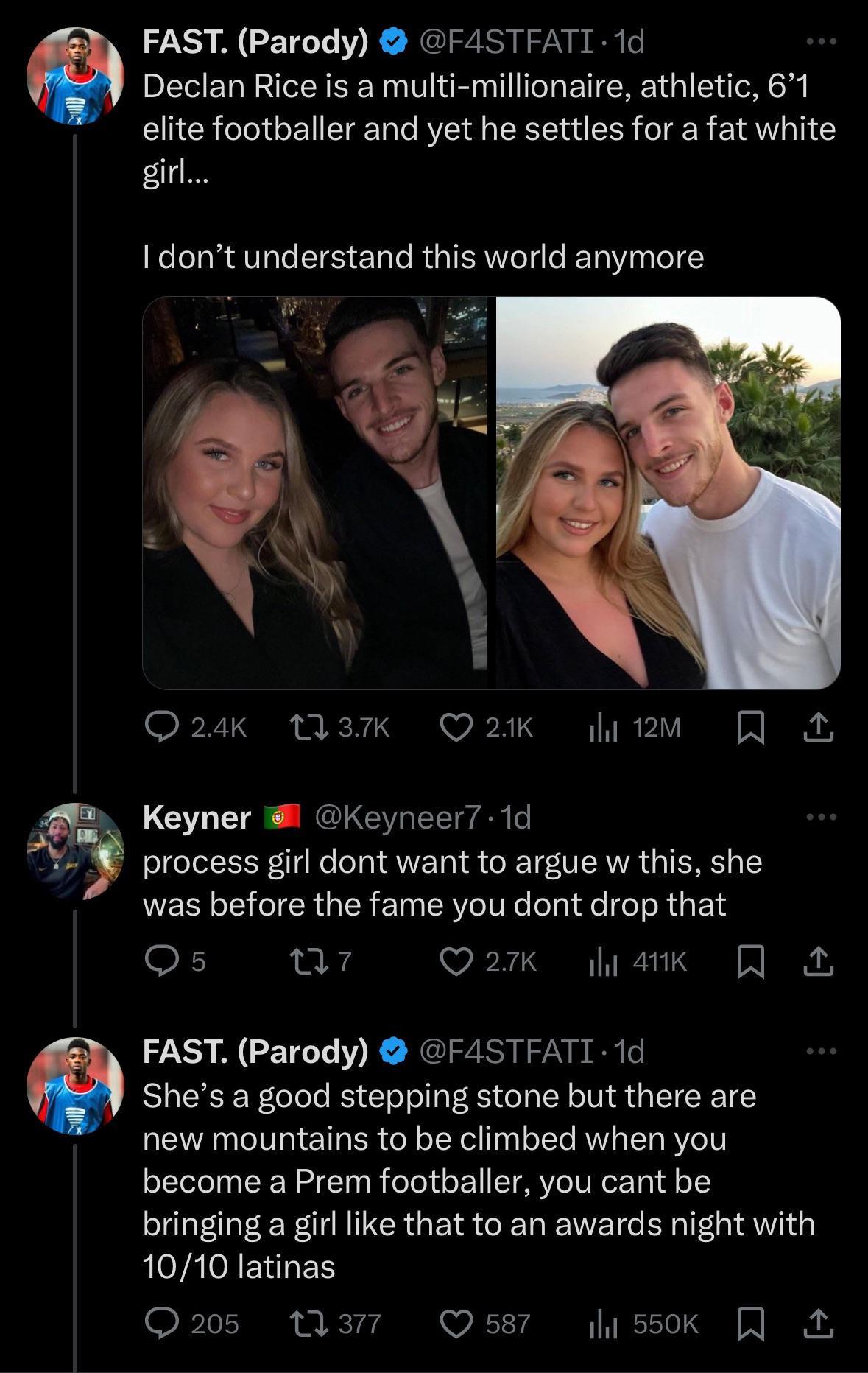This screenshot has width=868, height=1373.
Task: Share Keyner's reply
Action: point(816,961)
